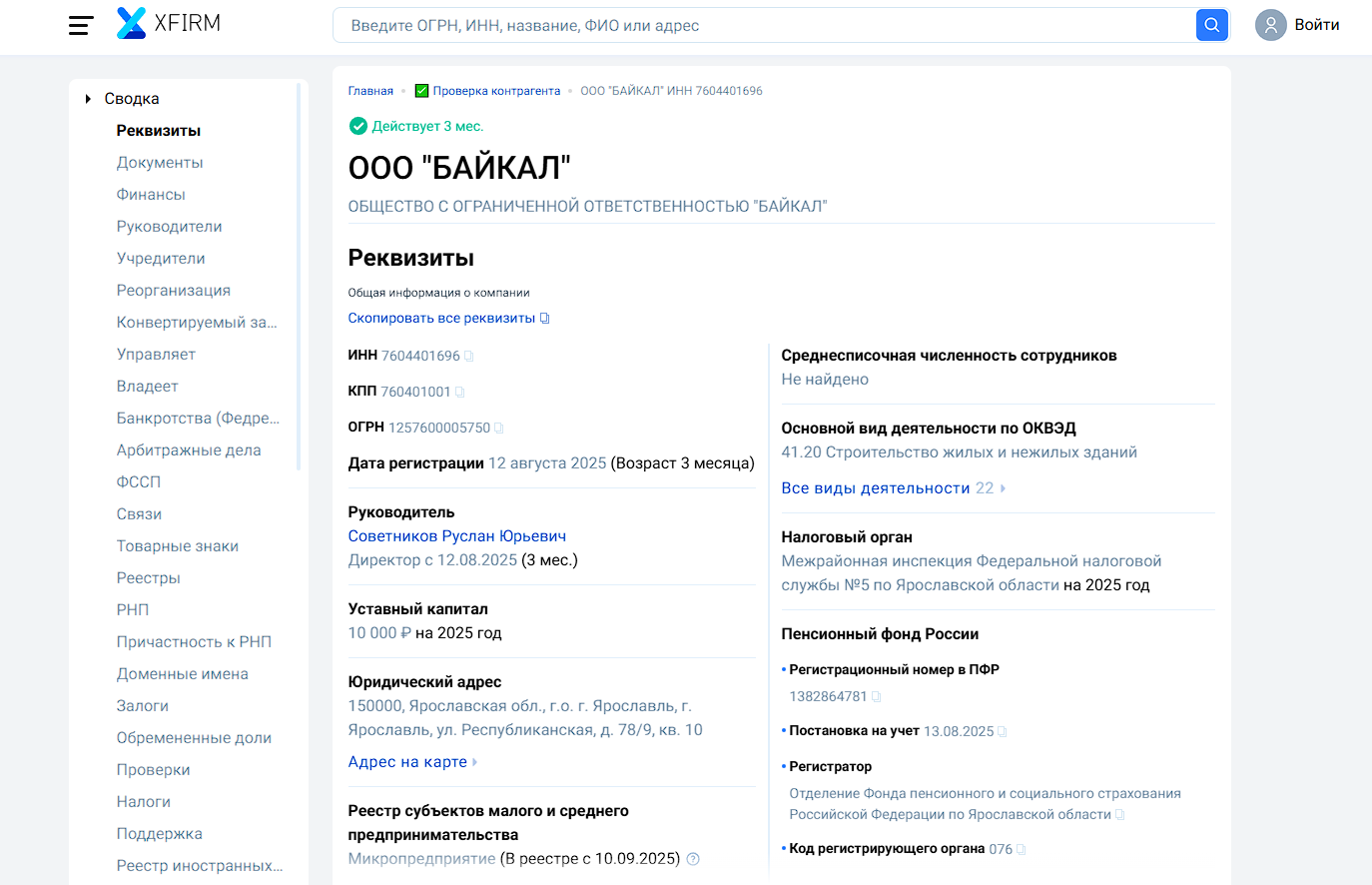Screen dimensions: 1372x885
Task: Click copy icon beside 'Скопировать все реквизиты'
Action: pyautogui.click(x=544, y=319)
